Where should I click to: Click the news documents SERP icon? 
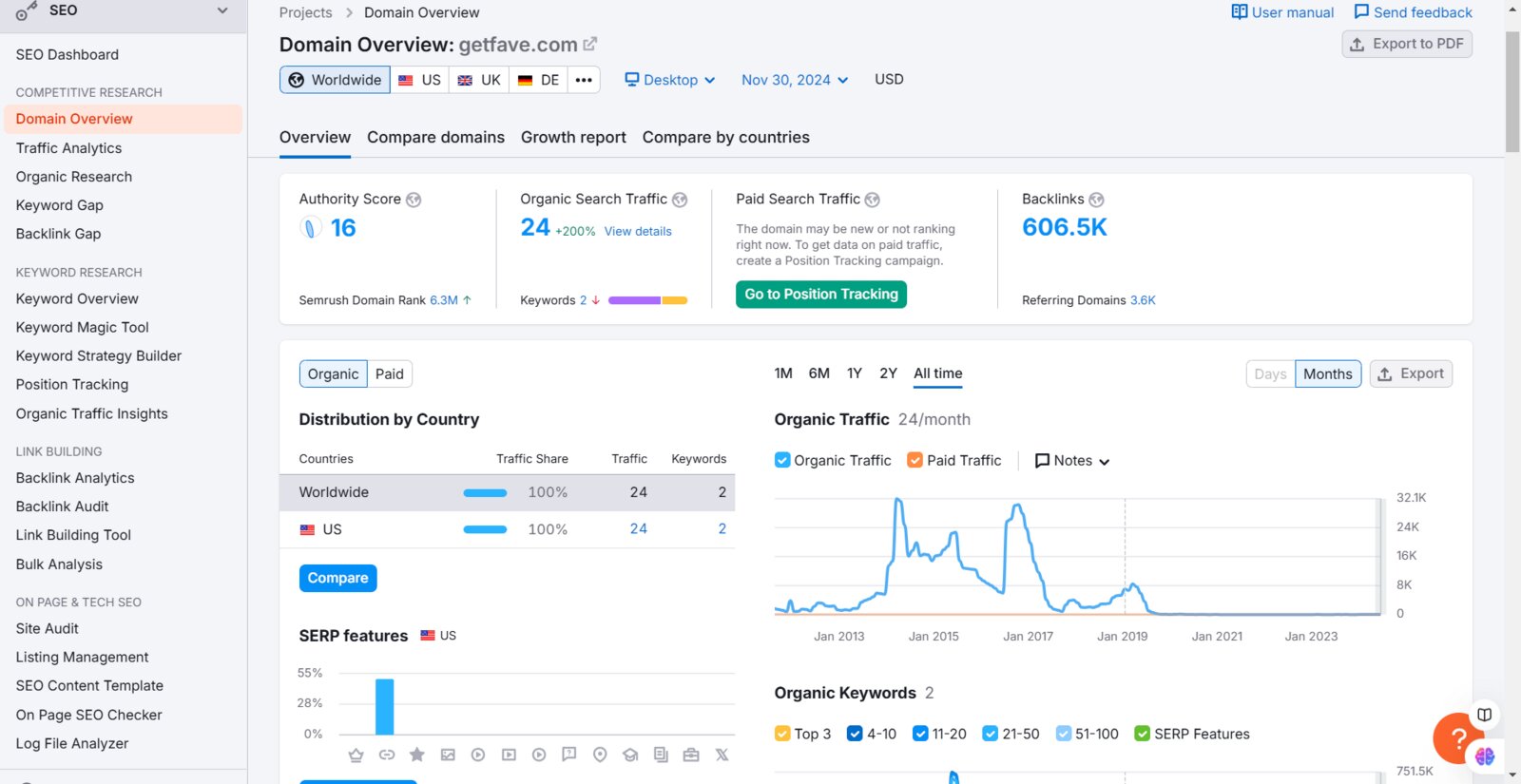[661, 755]
